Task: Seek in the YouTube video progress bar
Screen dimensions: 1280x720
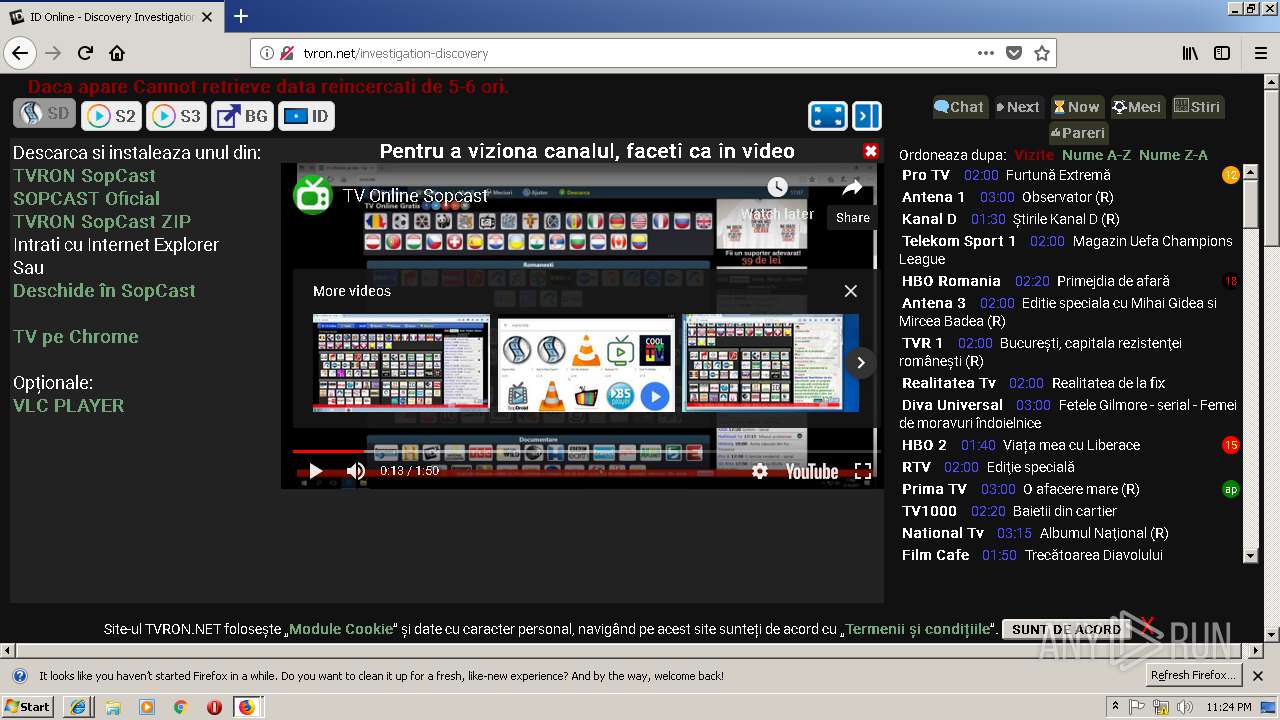Action: pyautogui.click(x=582, y=452)
